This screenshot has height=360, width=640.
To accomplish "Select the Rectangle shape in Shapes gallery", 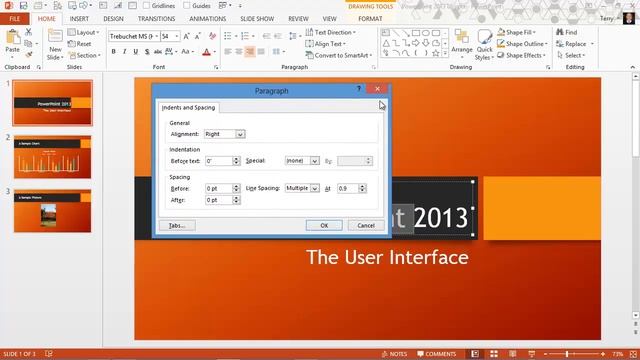I will 416,33.
